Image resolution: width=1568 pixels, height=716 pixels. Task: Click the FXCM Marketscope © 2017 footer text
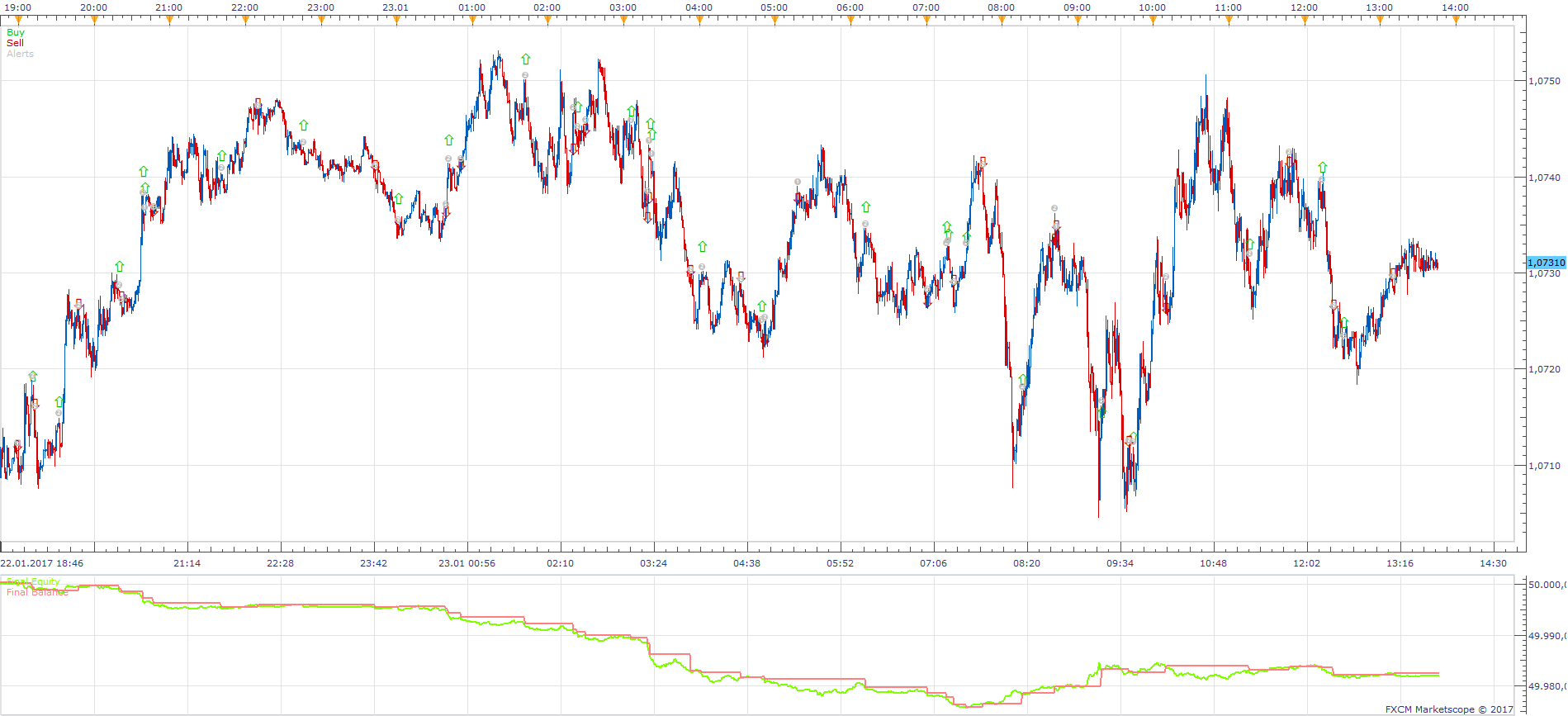(1450, 709)
